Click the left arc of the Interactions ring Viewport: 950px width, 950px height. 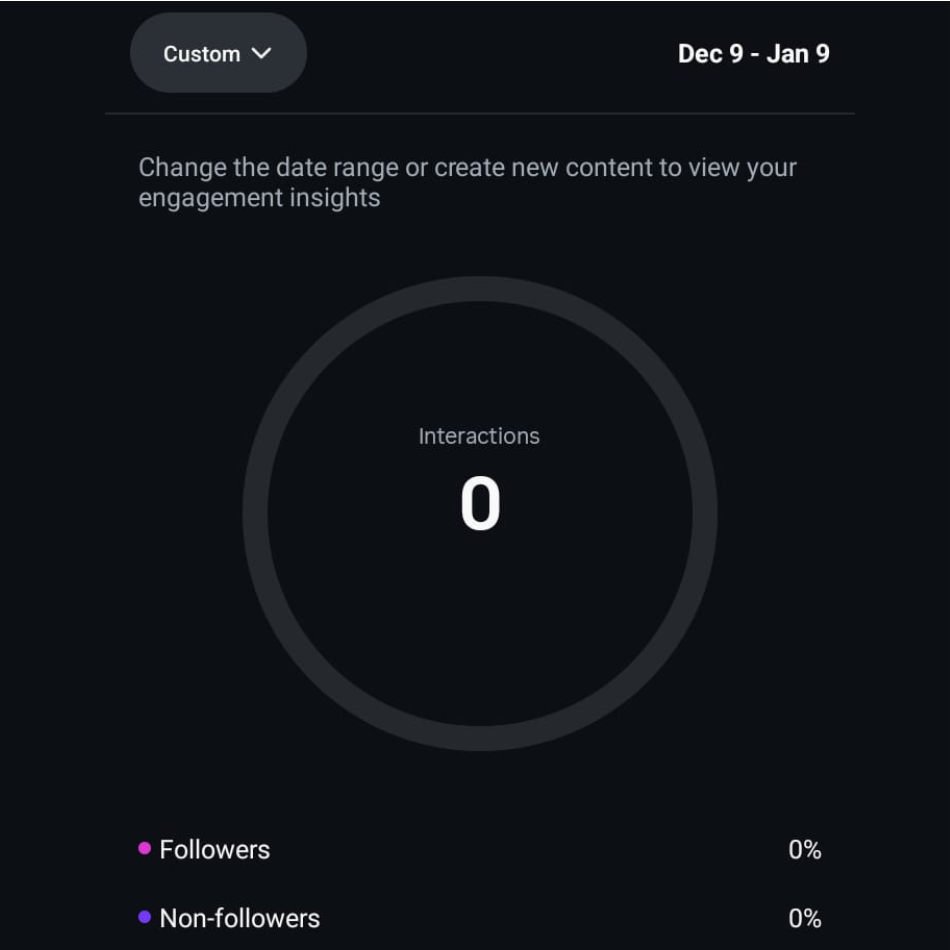(255, 513)
